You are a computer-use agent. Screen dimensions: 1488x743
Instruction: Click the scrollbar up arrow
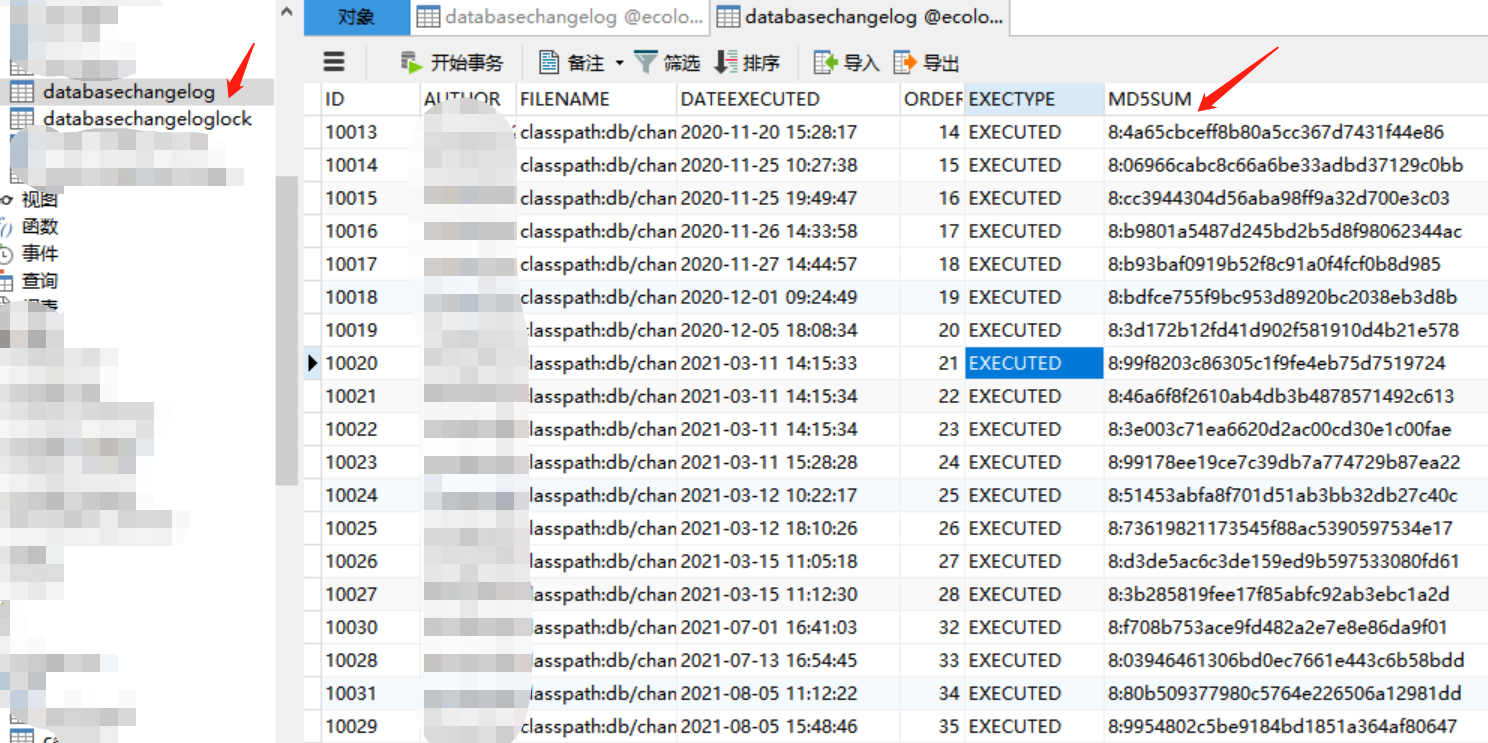pyautogui.click(x=287, y=10)
